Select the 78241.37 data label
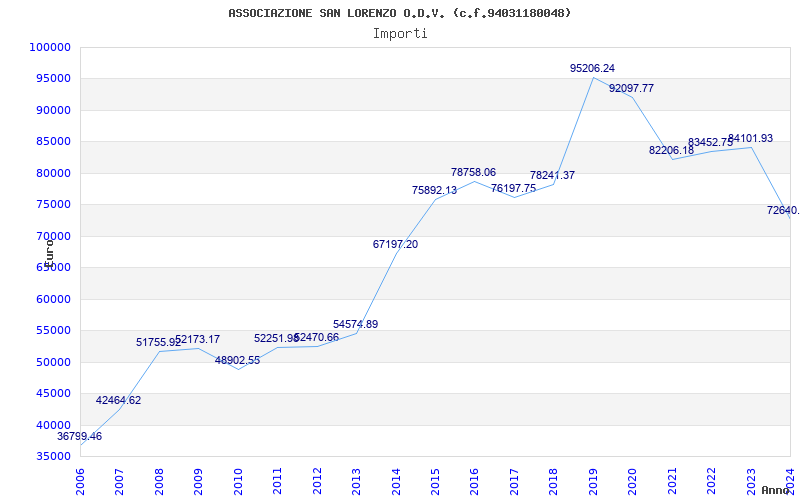 pyautogui.click(x=553, y=176)
